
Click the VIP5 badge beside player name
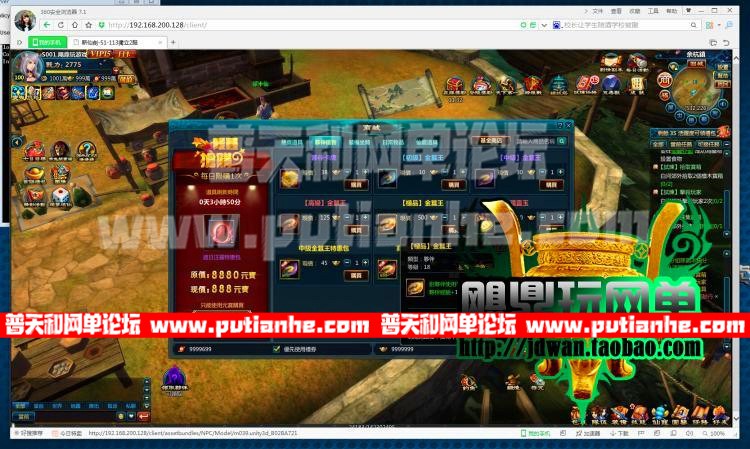point(100,54)
